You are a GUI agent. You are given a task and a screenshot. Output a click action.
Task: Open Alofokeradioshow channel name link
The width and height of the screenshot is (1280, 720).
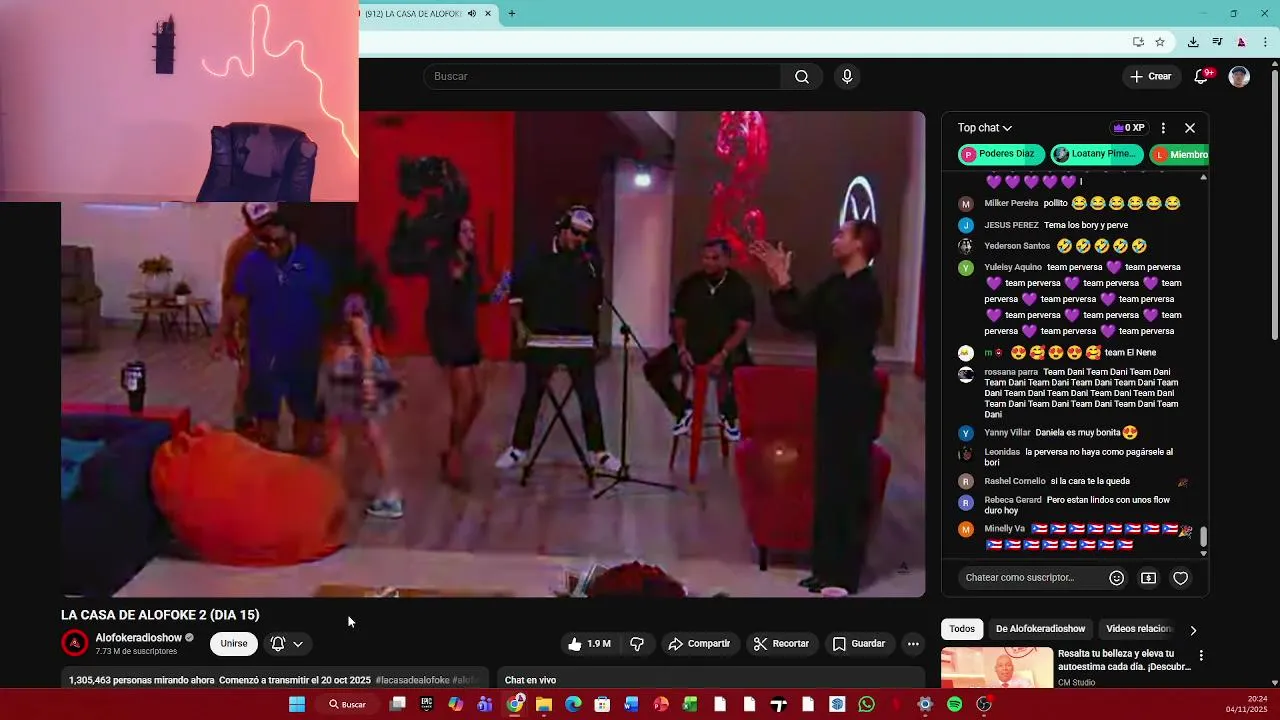point(139,638)
